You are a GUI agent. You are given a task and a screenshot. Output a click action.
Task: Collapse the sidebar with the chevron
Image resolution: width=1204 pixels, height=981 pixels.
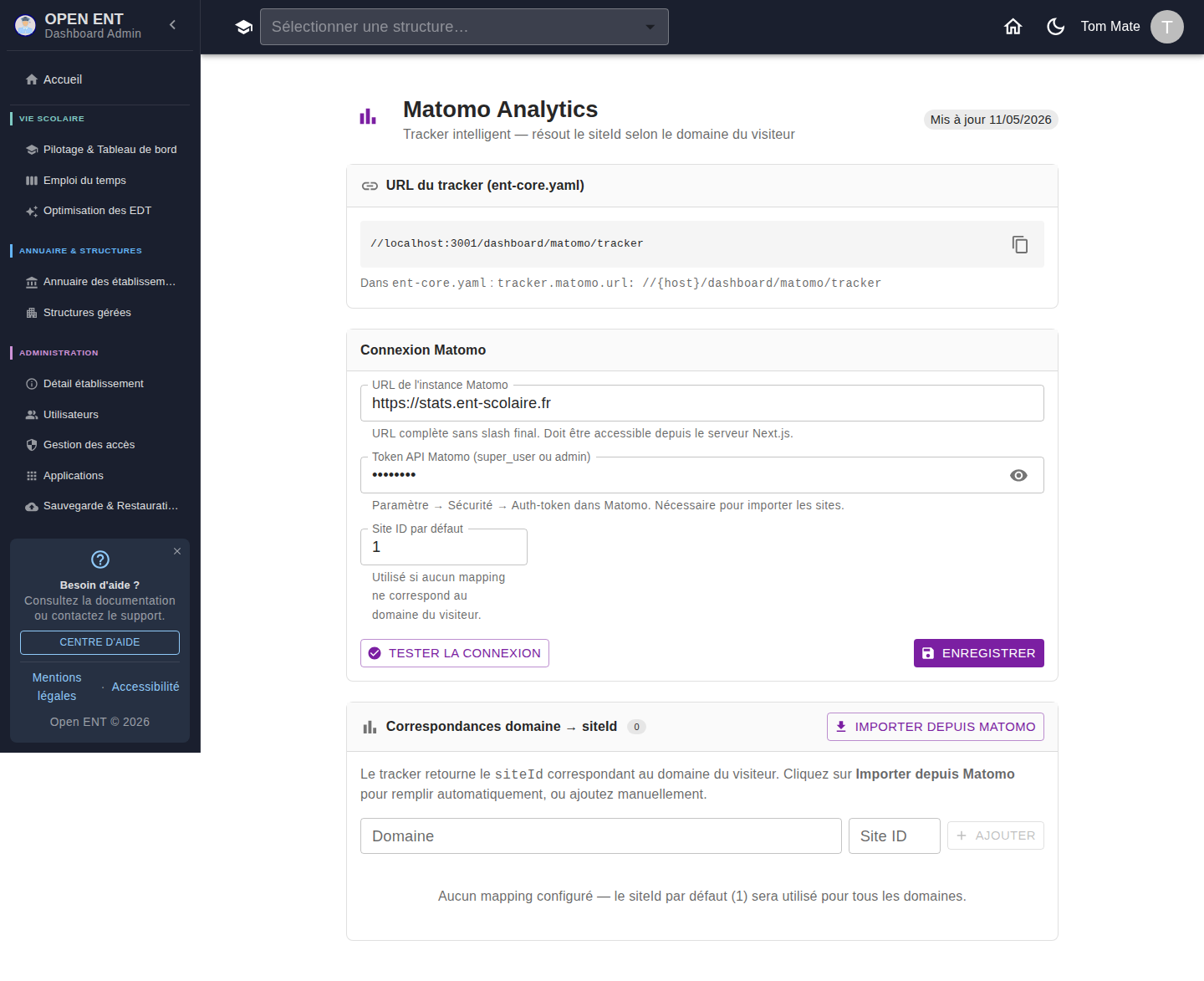tap(173, 25)
